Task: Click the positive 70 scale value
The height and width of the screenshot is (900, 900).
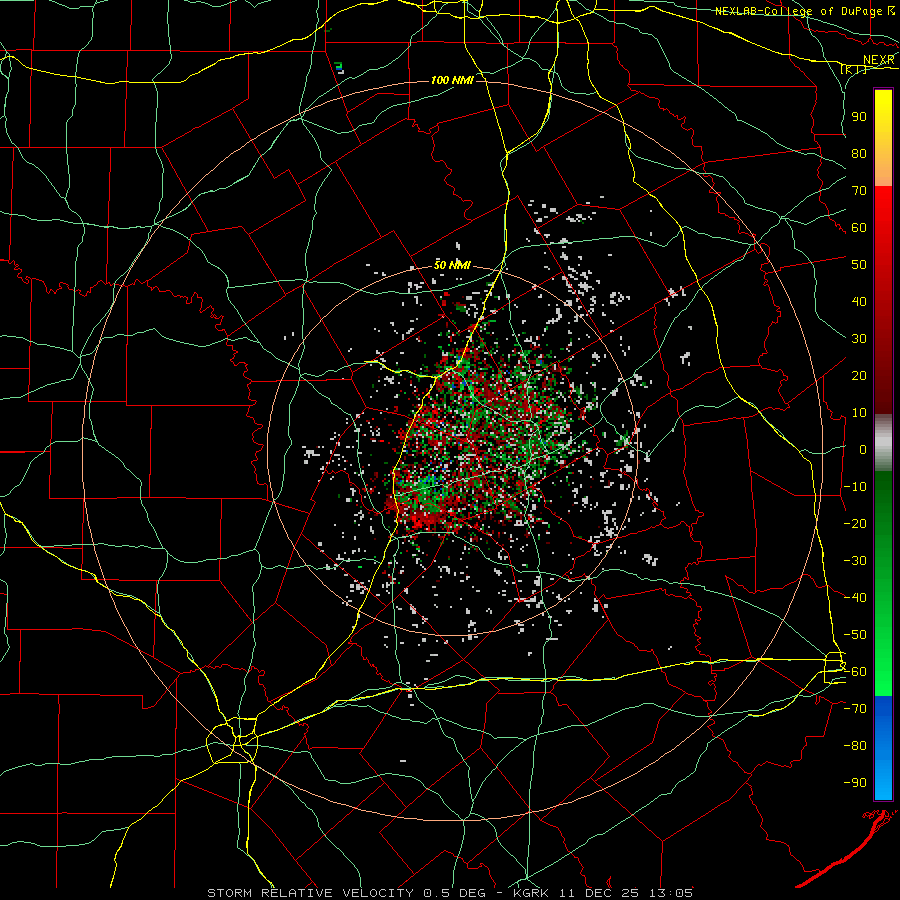Action: 859,191
